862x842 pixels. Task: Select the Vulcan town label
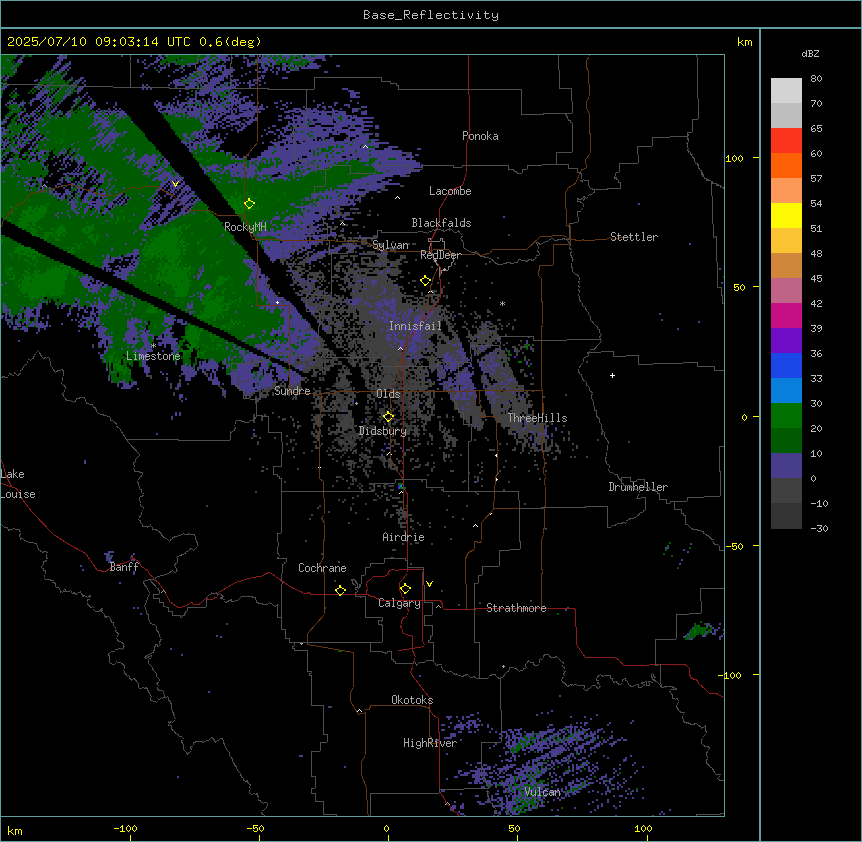542,792
